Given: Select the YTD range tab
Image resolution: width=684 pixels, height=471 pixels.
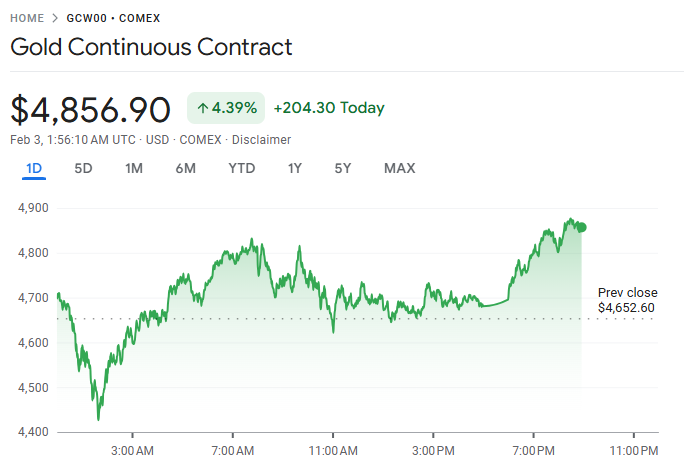Looking at the screenshot, I should (241, 168).
